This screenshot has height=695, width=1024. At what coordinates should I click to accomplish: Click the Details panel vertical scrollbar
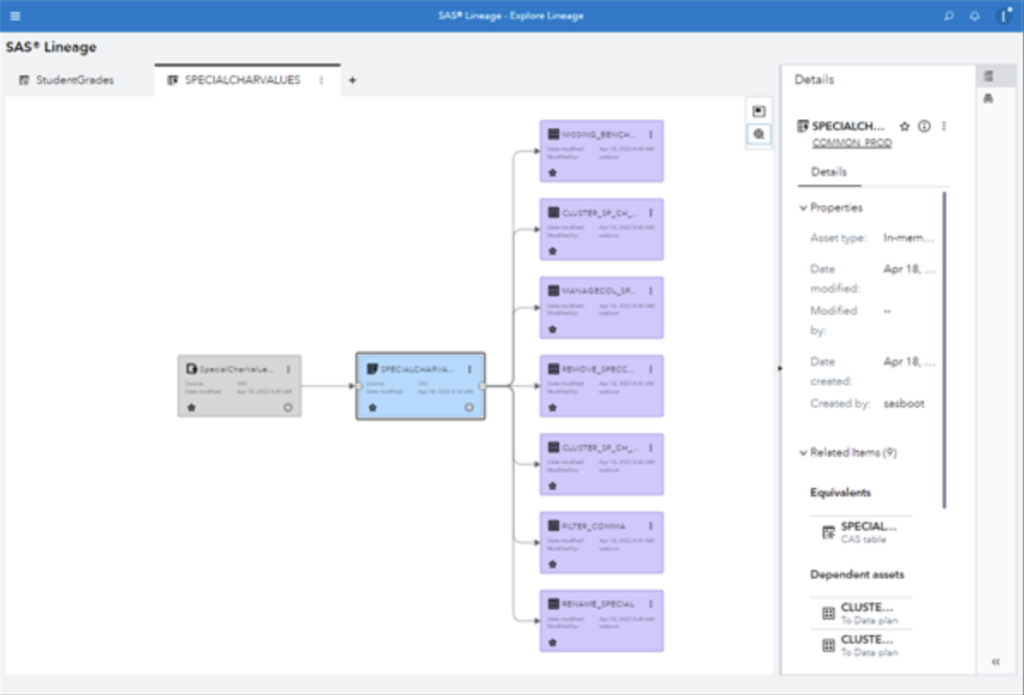(944, 349)
